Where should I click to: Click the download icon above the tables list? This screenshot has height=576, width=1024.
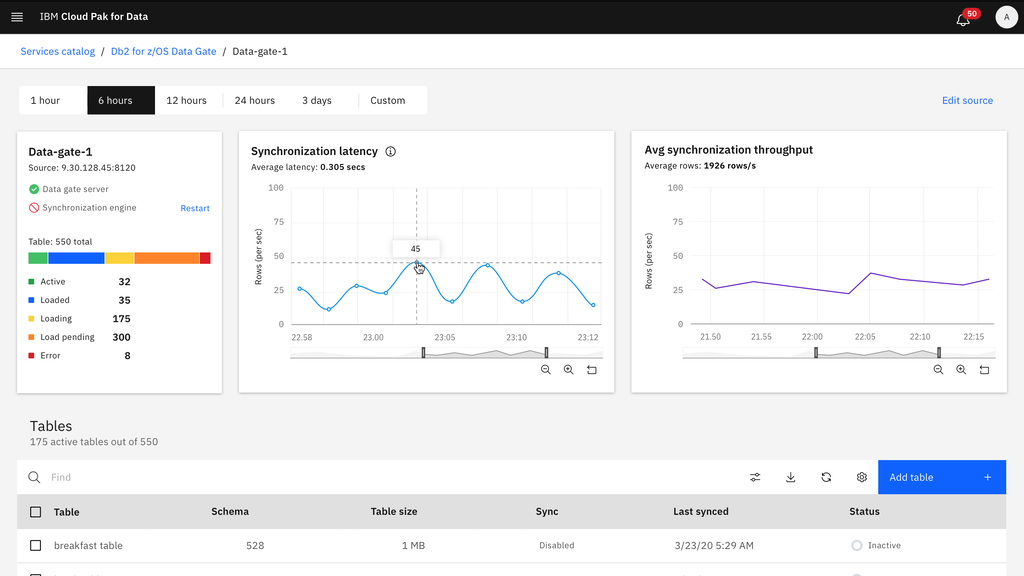pyautogui.click(x=790, y=477)
